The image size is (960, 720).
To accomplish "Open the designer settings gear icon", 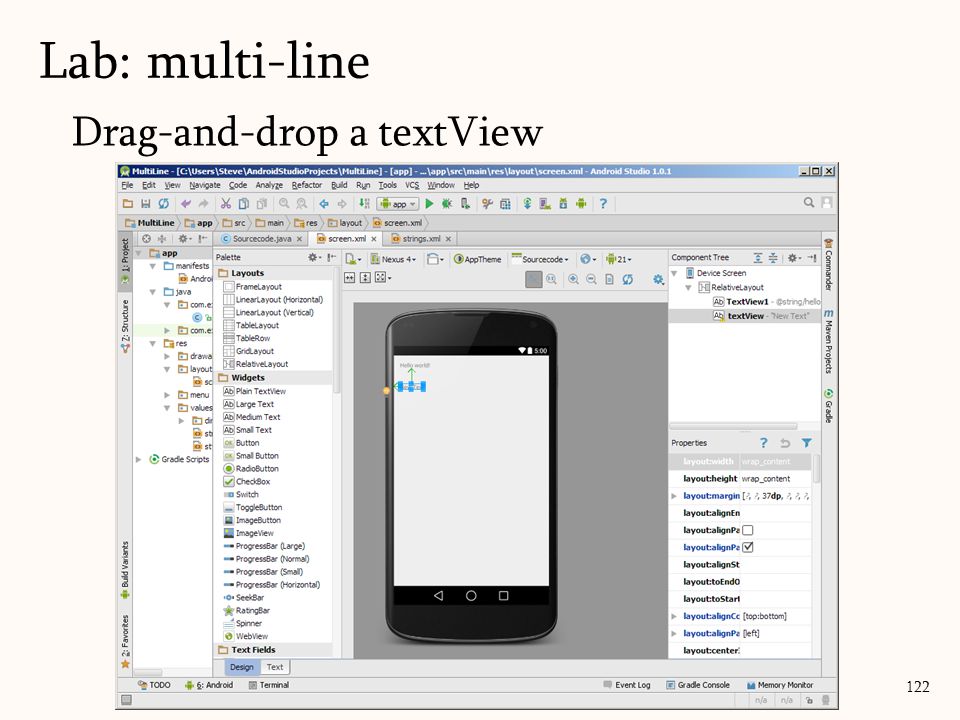I will click(x=658, y=279).
